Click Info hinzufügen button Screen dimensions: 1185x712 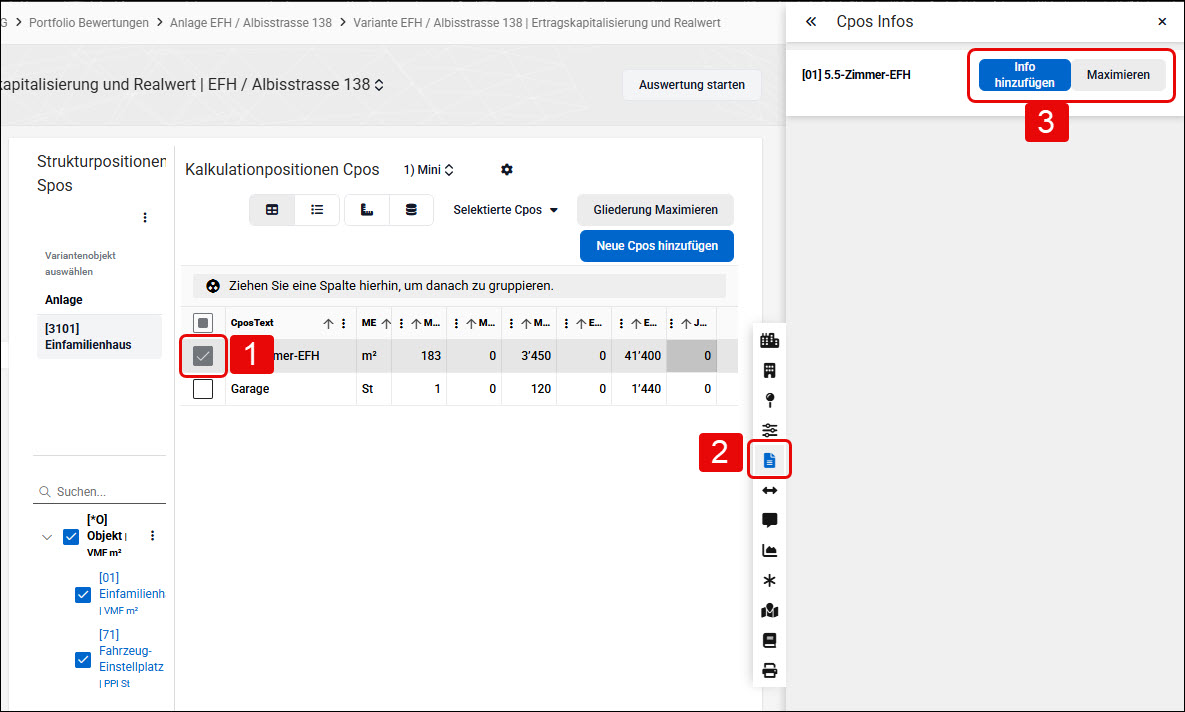point(1024,75)
